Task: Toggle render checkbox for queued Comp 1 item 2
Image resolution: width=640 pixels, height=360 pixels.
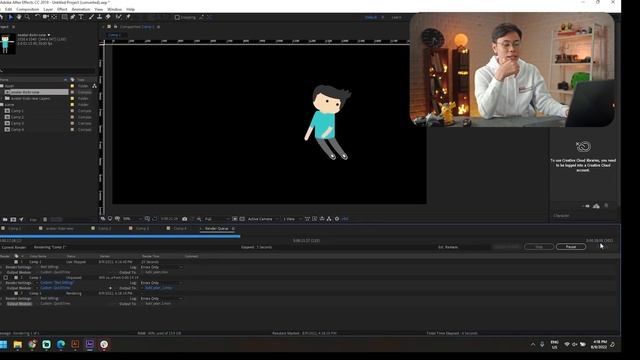Action: (x=6, y=278)
